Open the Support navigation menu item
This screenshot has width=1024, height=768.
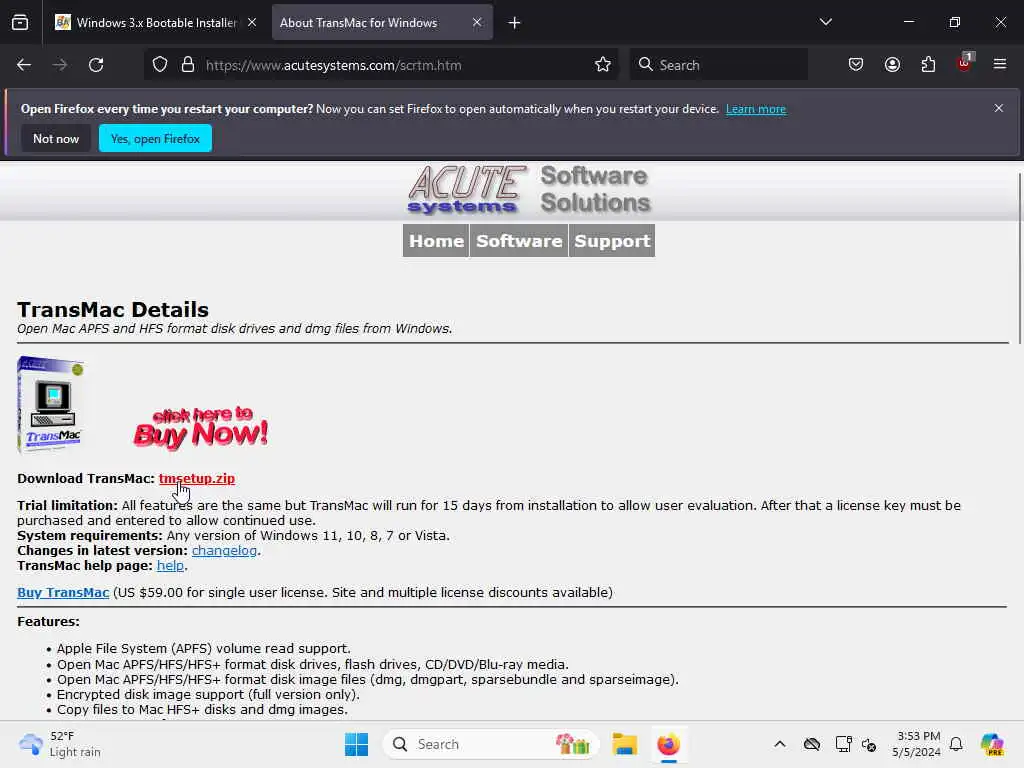point(612,241)
